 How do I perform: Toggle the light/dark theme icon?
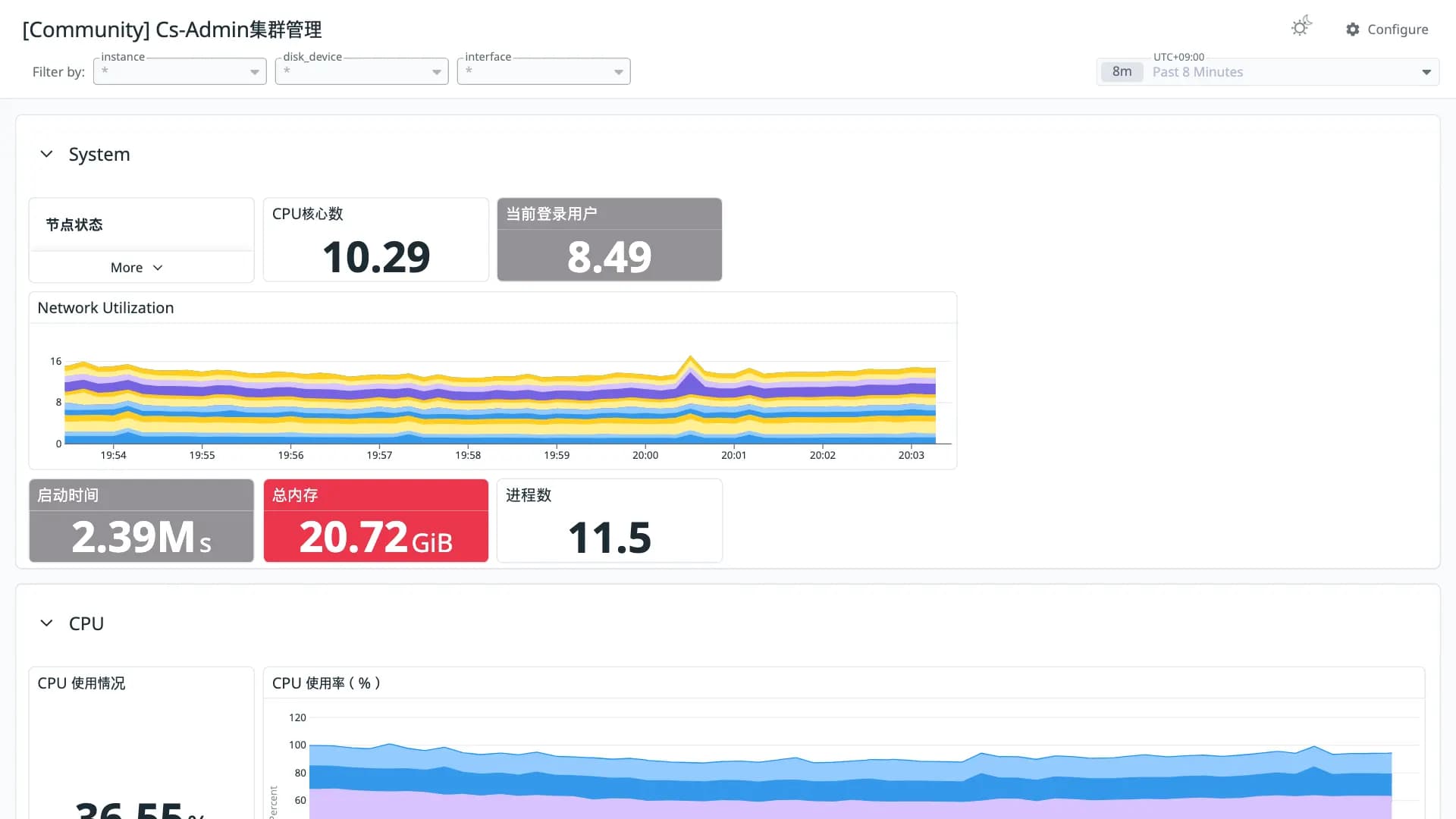pos(1301,27)
